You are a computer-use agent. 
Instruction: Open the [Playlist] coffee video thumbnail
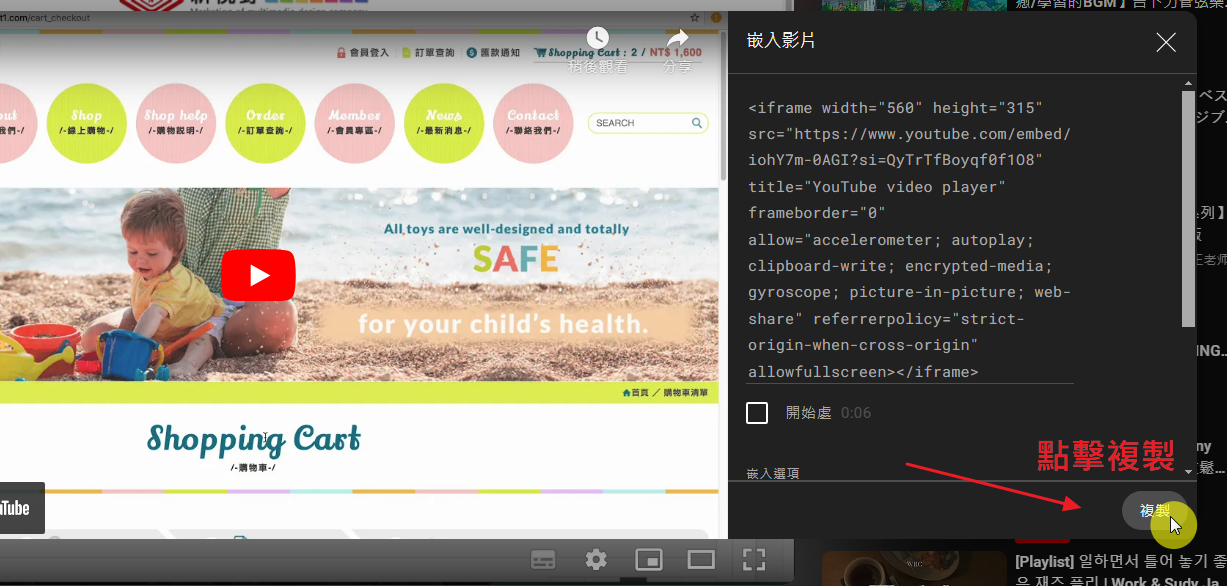tap(914, 568)
